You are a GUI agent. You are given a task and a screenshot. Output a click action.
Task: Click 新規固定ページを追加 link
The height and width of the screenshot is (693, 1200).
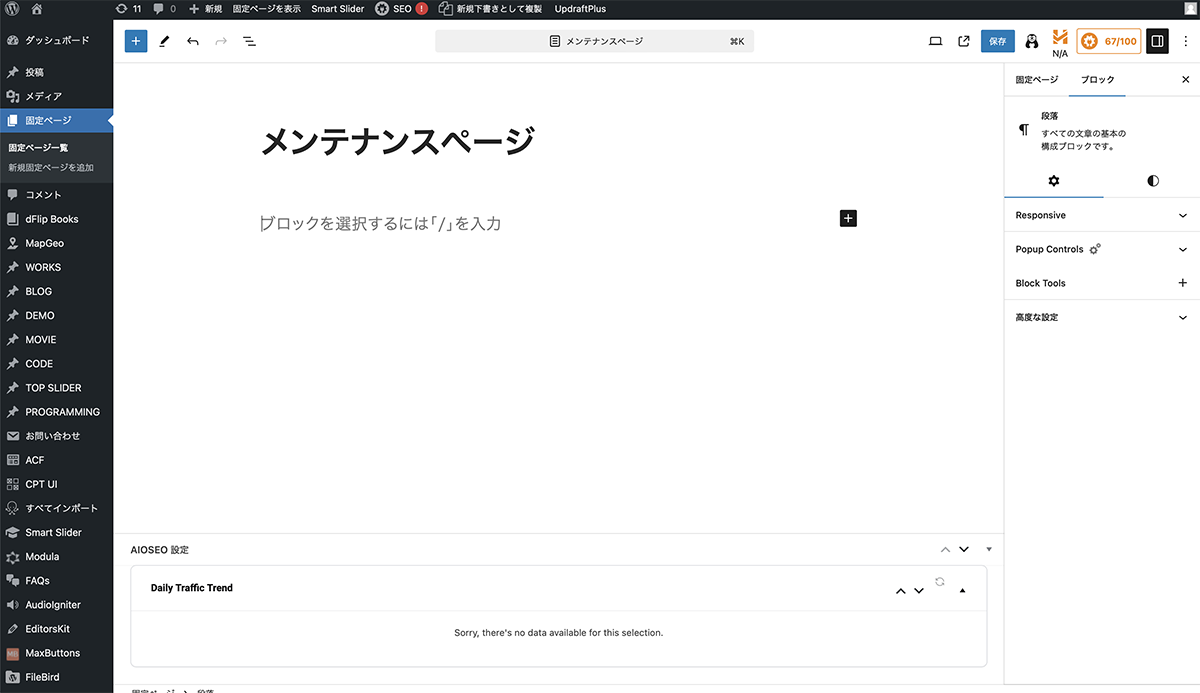[x=51, y=167]
